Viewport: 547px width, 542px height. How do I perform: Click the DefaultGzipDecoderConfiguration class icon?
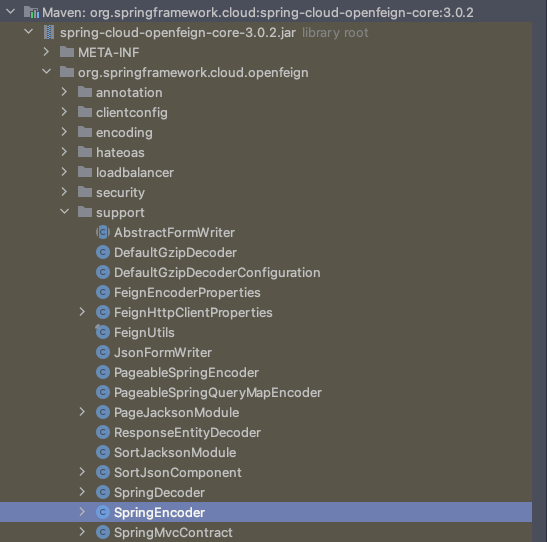pos(103,272)
